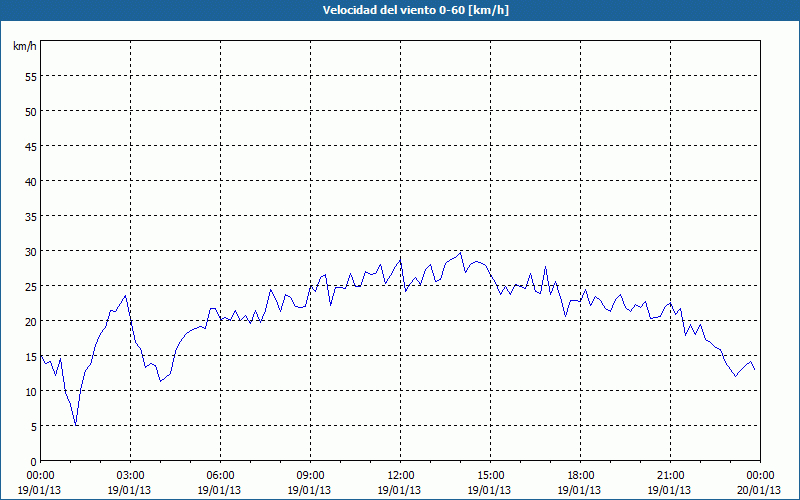Click the y-axis value 5
The width and height of the screenshot is (800, 500).
(34, 427)
